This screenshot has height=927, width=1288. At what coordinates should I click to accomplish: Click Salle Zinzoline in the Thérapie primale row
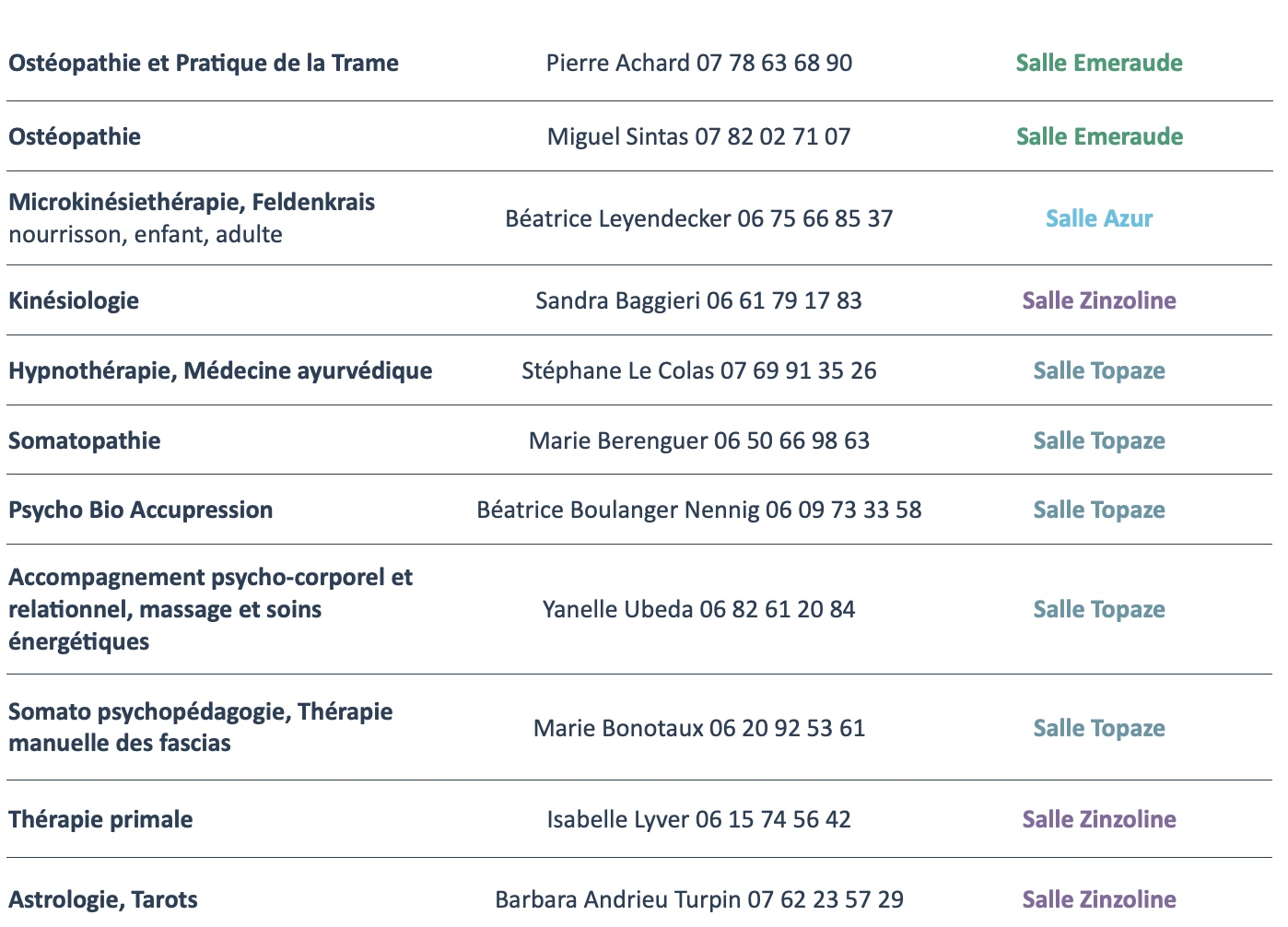click(x=1099, y=820)
